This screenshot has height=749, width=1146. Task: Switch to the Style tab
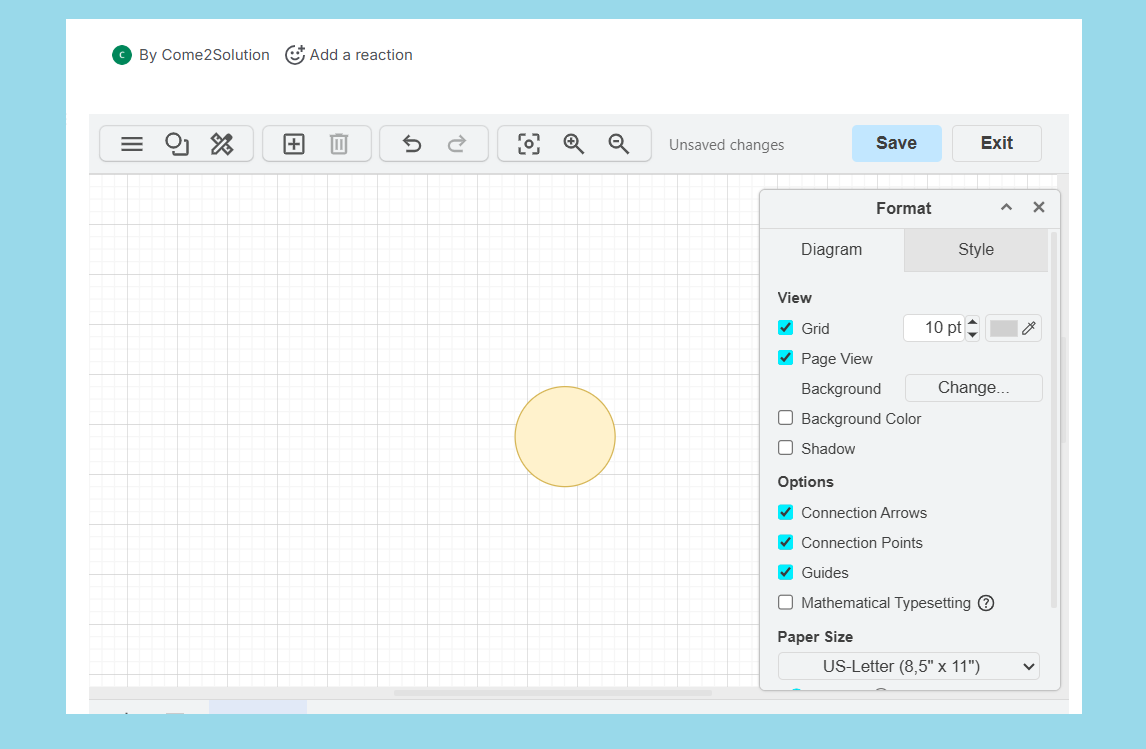point(975,250)
